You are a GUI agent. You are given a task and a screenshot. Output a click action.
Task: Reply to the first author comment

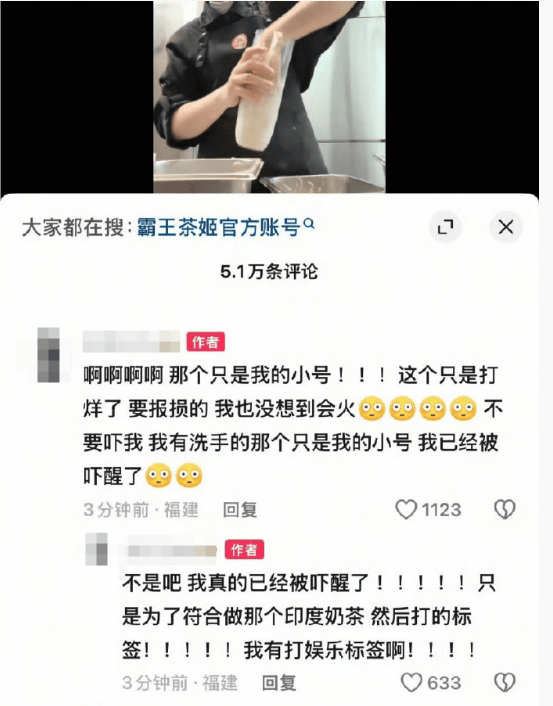point(240,510)
